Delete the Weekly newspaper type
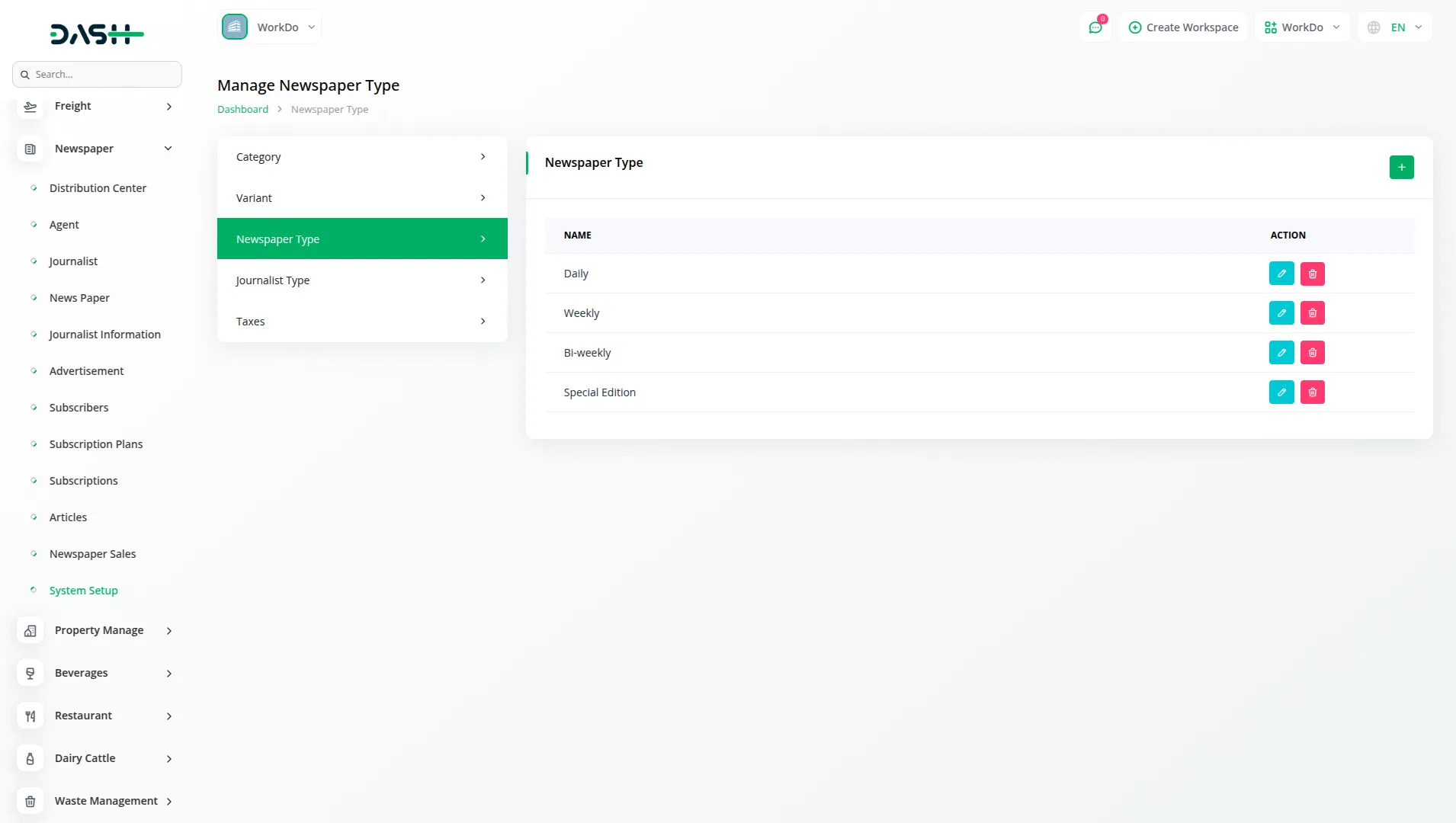The image size is (1456, 823). click(1312, 312)
